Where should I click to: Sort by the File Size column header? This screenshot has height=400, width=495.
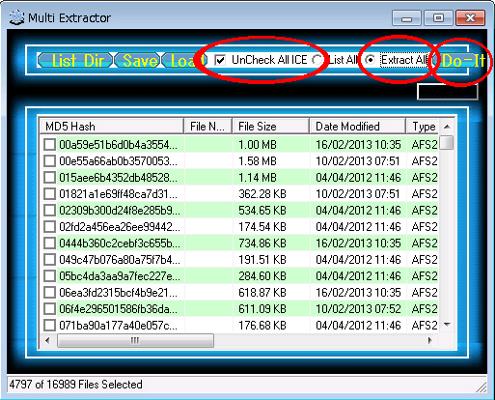tap(270, 126)
